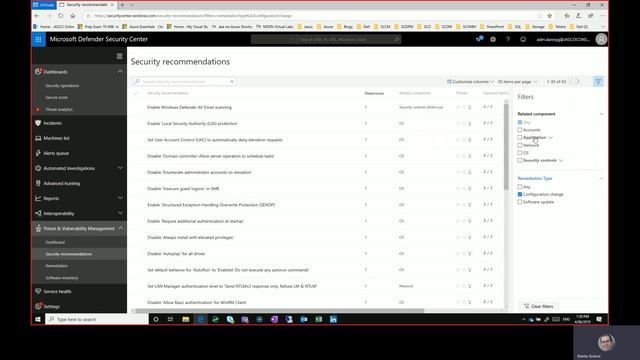Focus the Search security recommendations field

(x=184, y=82)
